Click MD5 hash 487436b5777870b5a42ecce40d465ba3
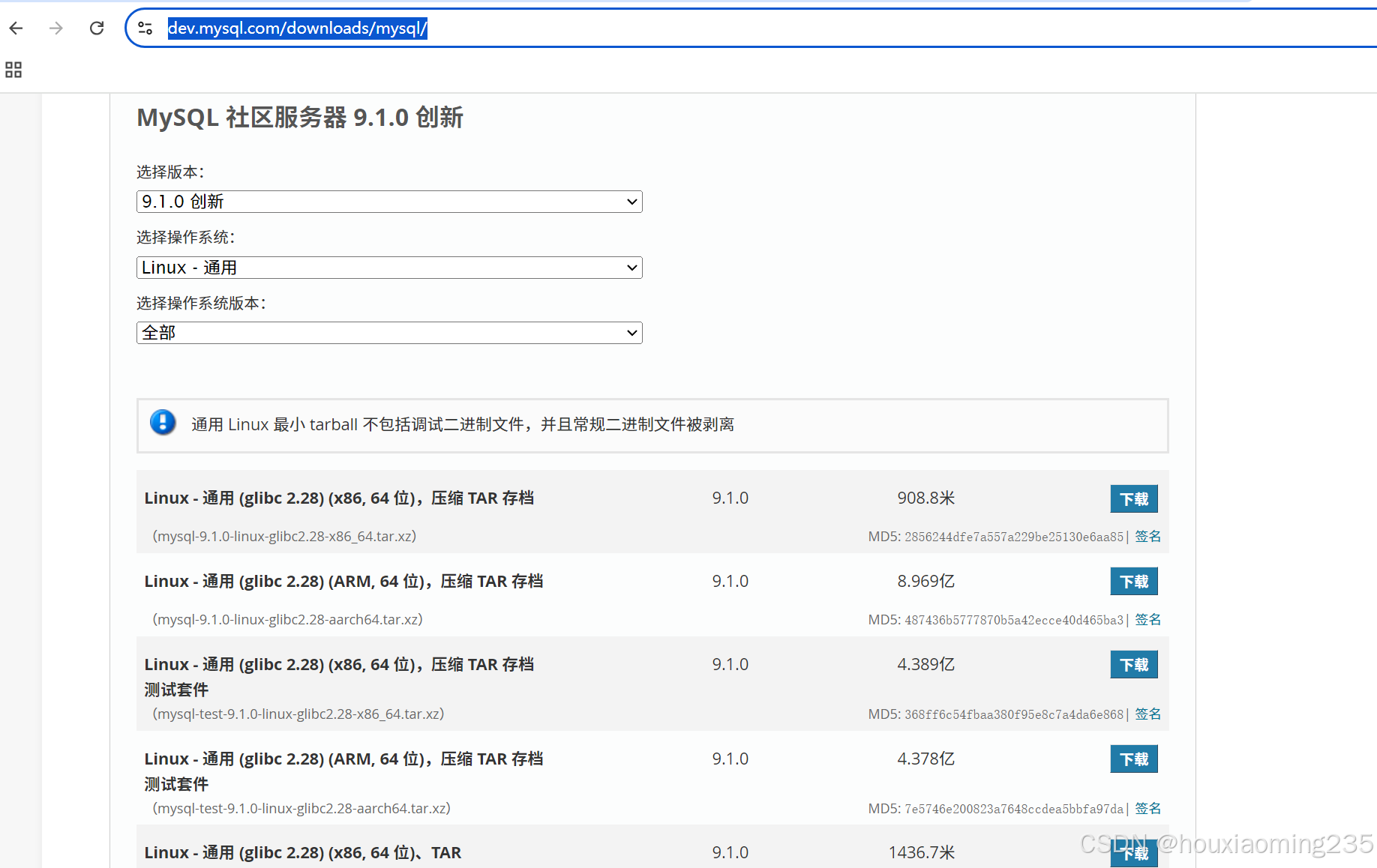Screen dimensions: 1377x868 [x=1014, y=620]
